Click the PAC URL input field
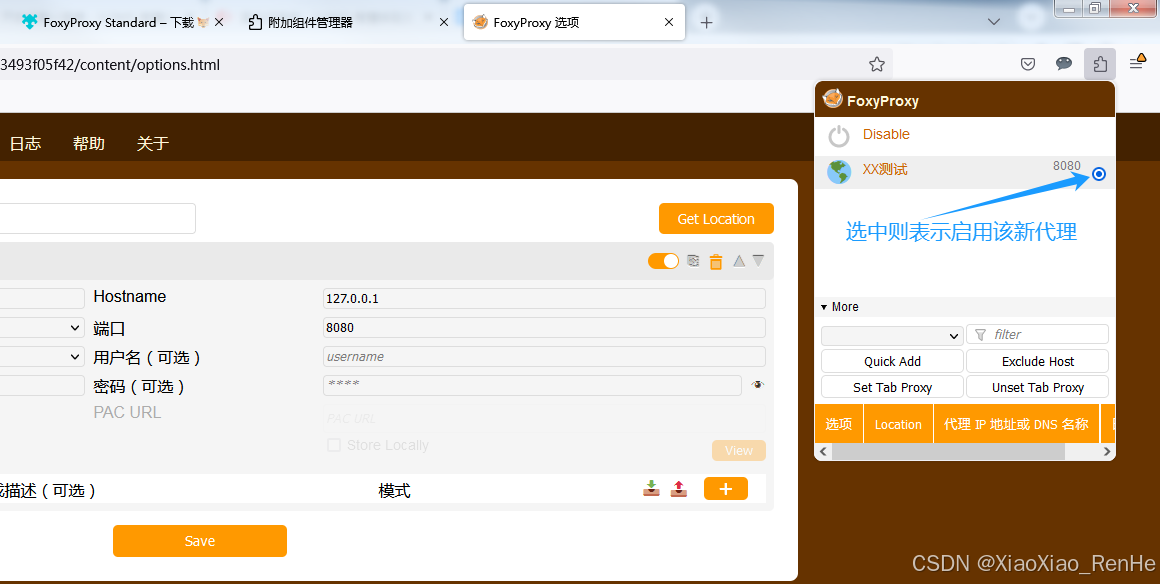This screenshot has width=1160, height=584. pos(544,418)
